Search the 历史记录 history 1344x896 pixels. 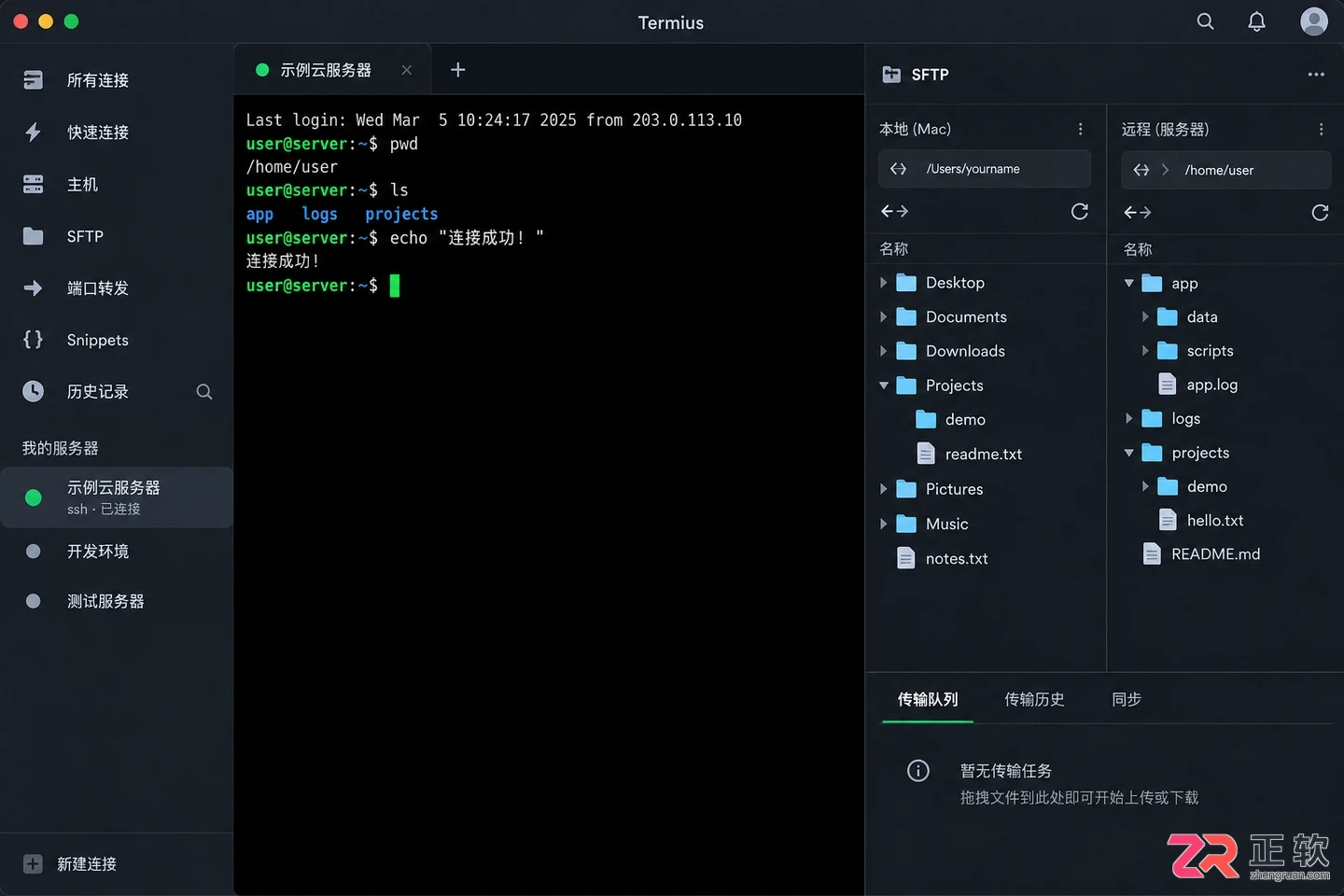click(204, 392)
